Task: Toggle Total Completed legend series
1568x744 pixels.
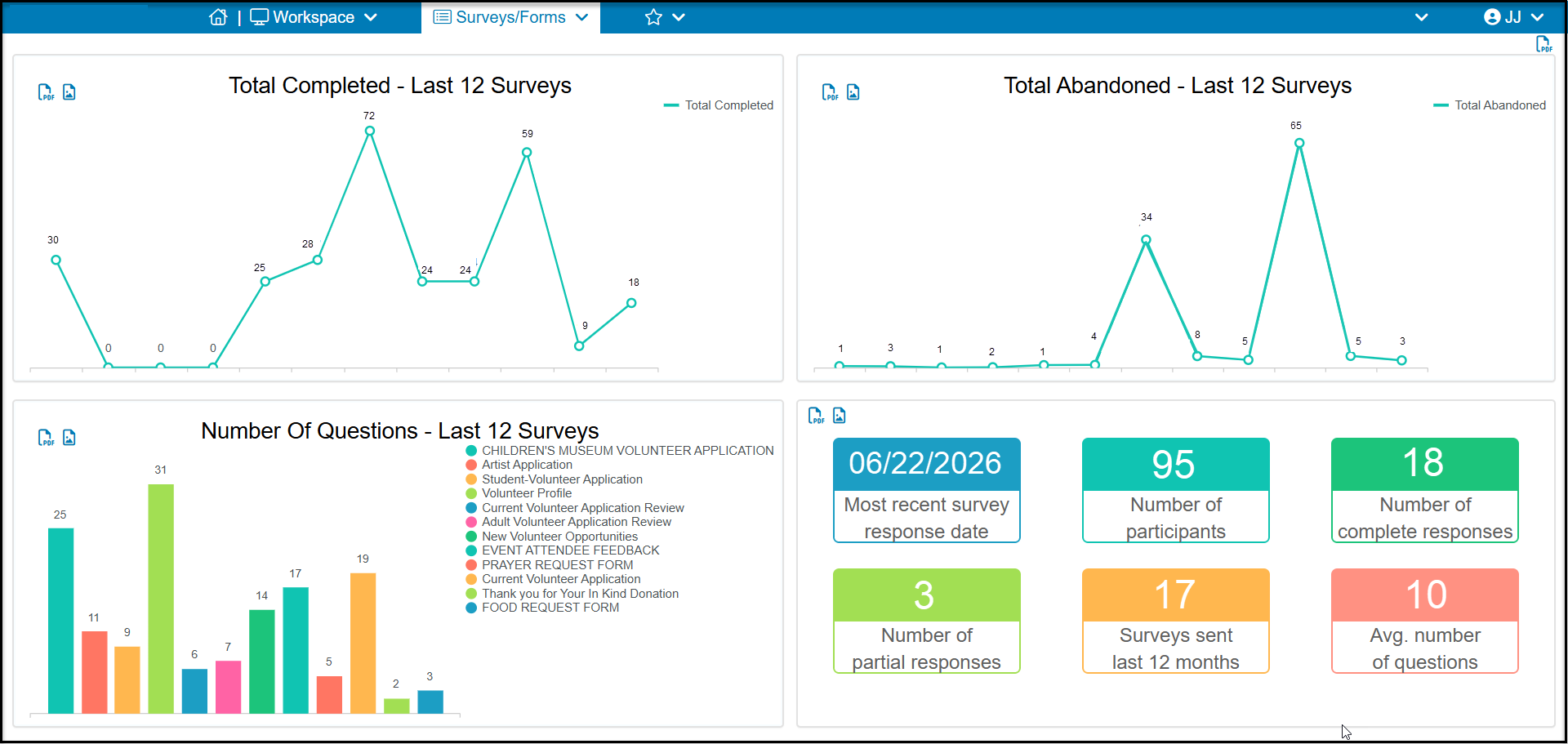Action: click(719, 105)
